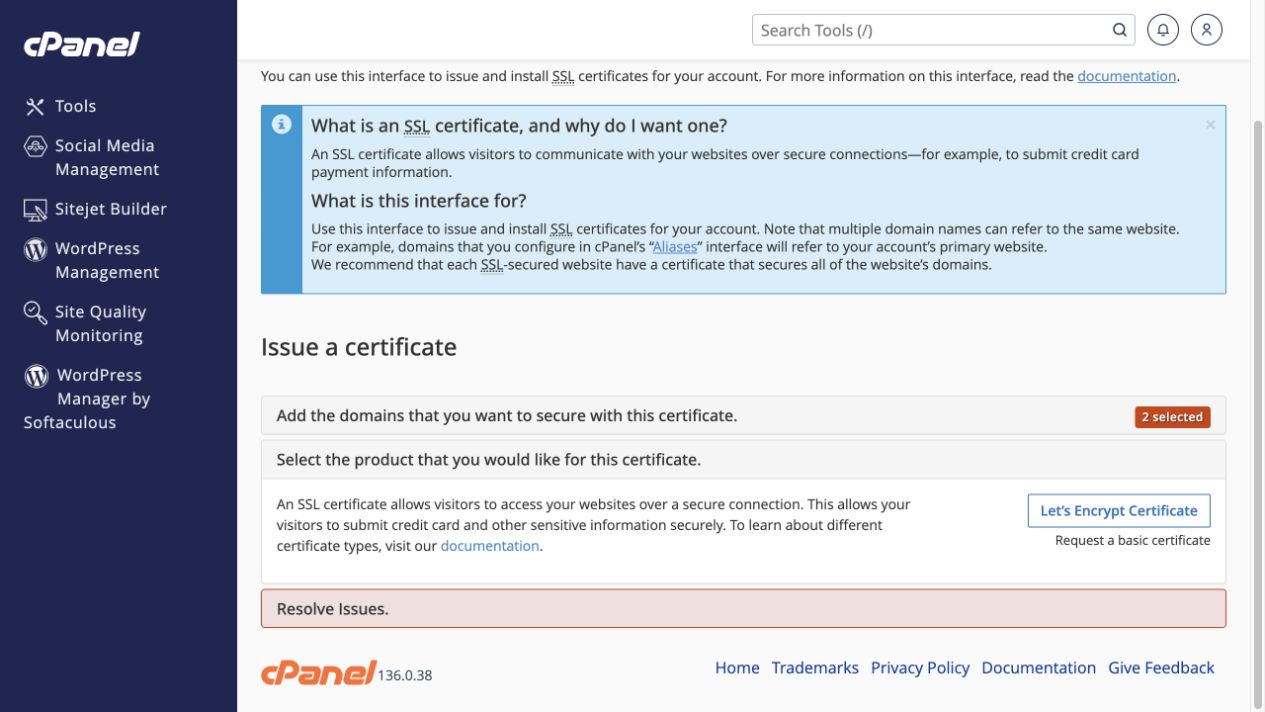This screenshot has height=712, width=1265.
Task: Open the Trademarks footer link
Action: pos(815,668)
